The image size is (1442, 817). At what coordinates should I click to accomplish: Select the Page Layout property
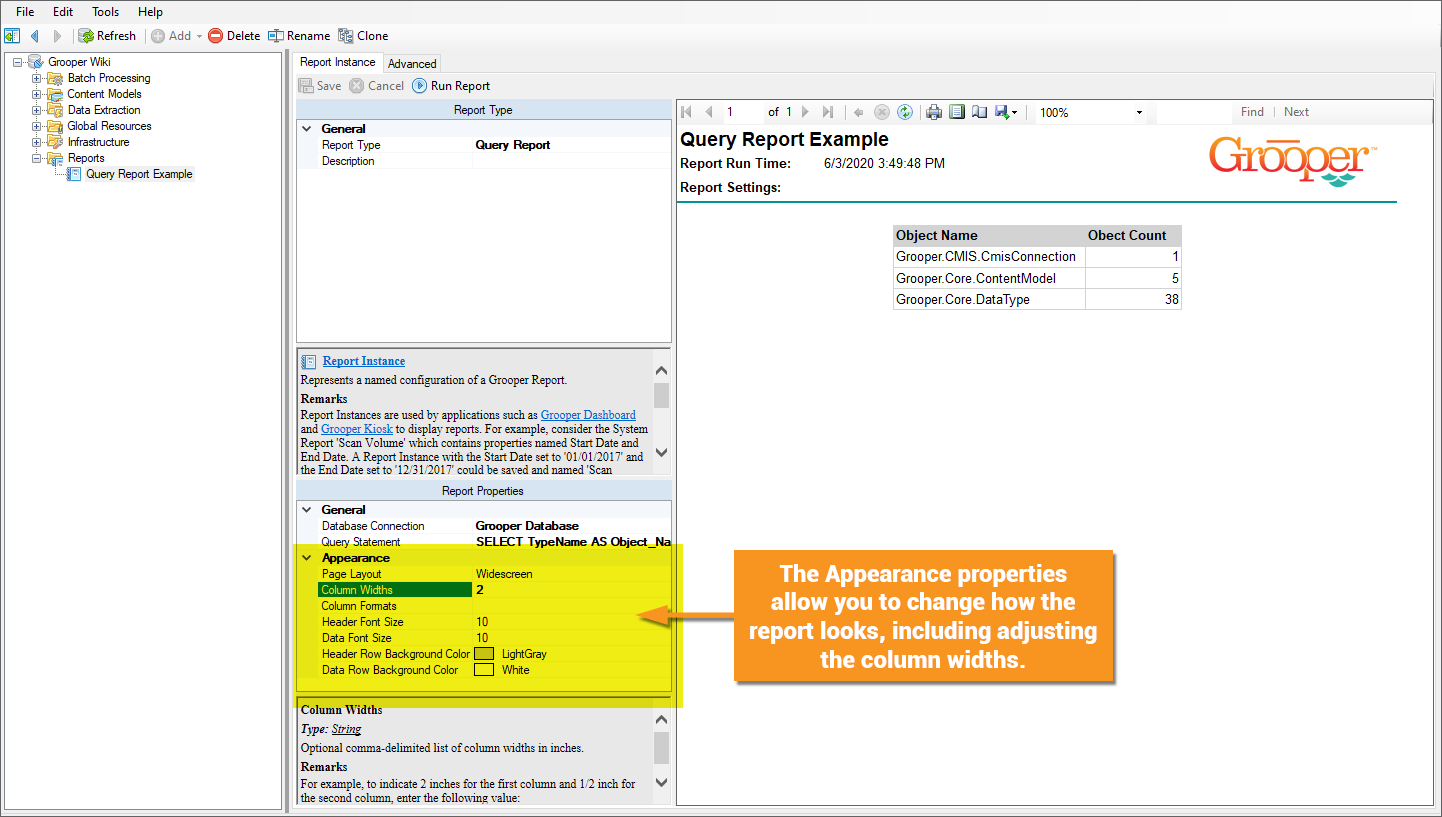[x=484, y=574]
